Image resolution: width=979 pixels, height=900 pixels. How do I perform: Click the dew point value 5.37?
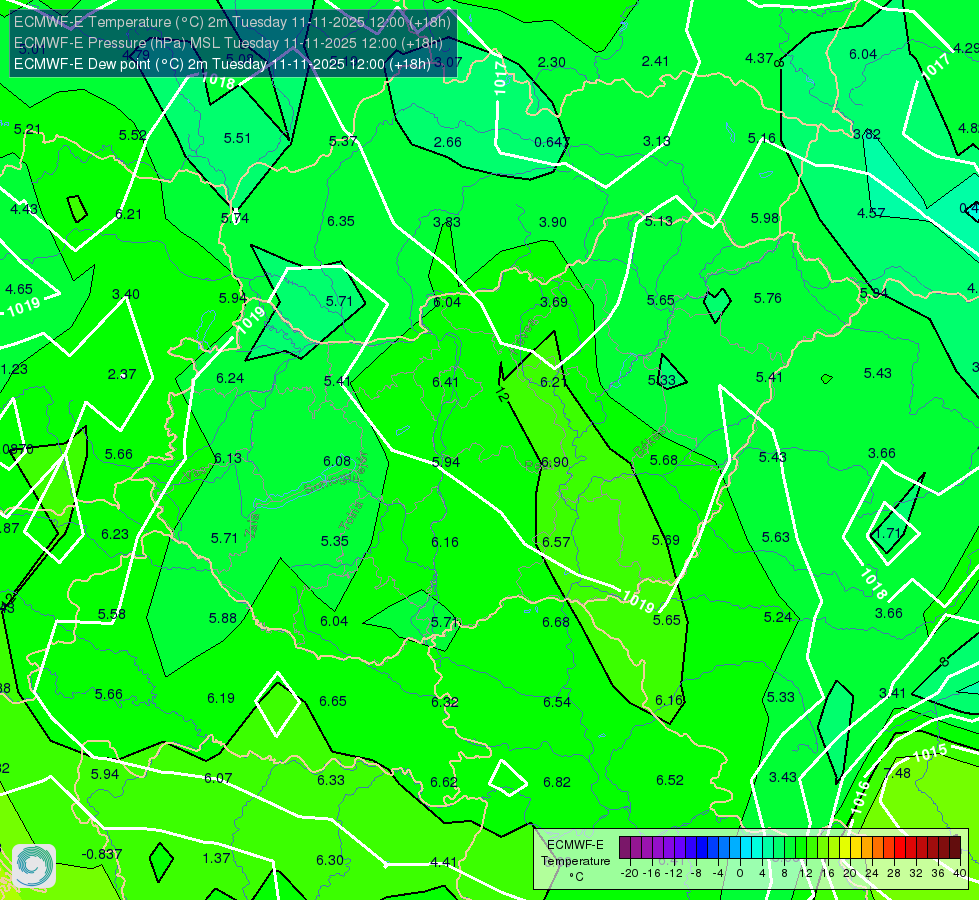coord(343,141)
